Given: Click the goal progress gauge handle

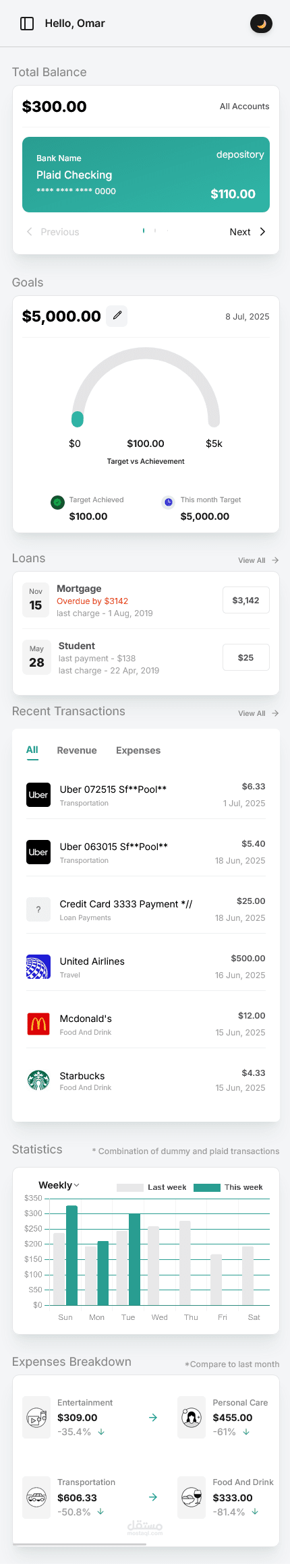Looking at the screenshot, I should pos(78,419).
